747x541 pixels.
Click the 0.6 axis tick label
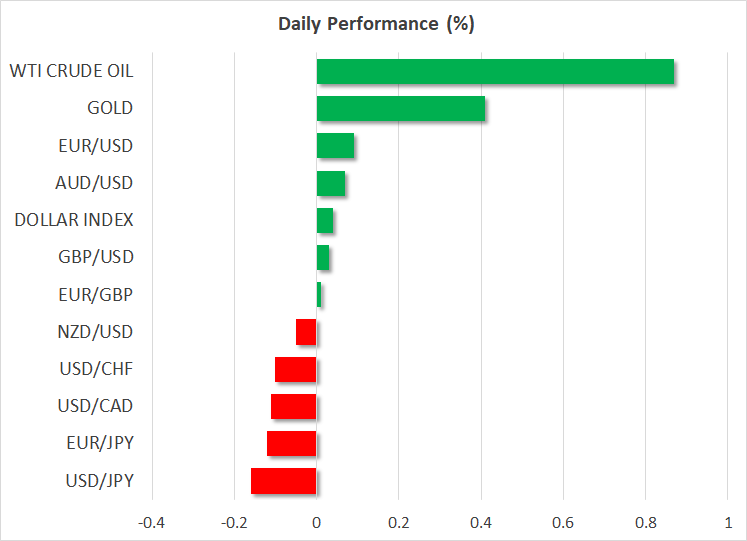pyautogui.click(x=563, y=523)
